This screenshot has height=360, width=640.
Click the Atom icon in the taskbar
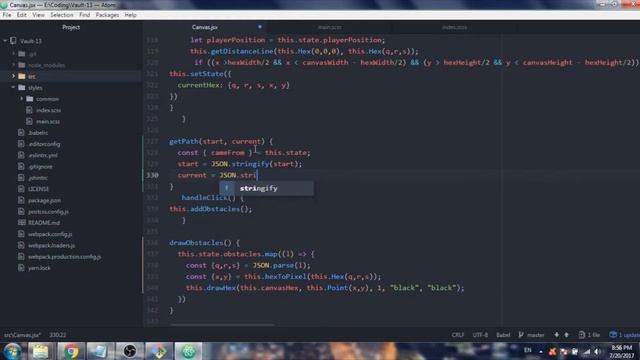pyautogui.click(x=188, y=351)
